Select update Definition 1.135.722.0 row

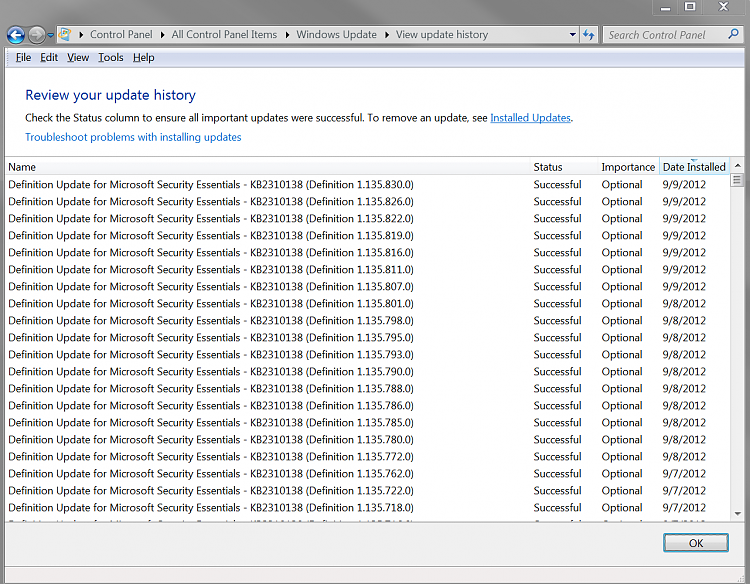(367, 491)
